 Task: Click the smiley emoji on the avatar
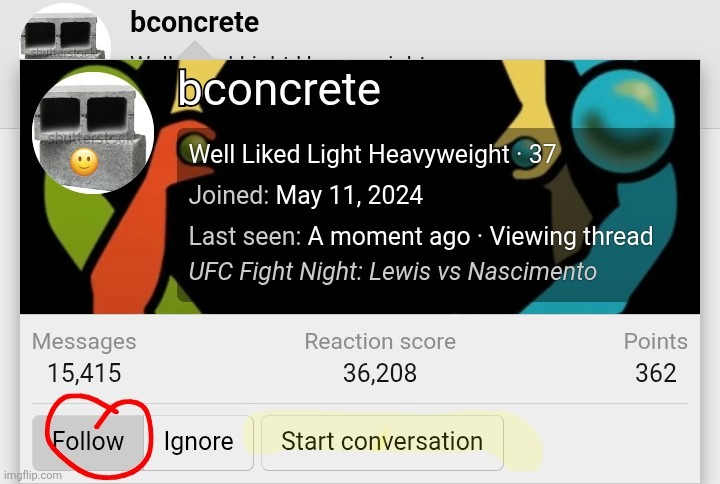(84, 163)
